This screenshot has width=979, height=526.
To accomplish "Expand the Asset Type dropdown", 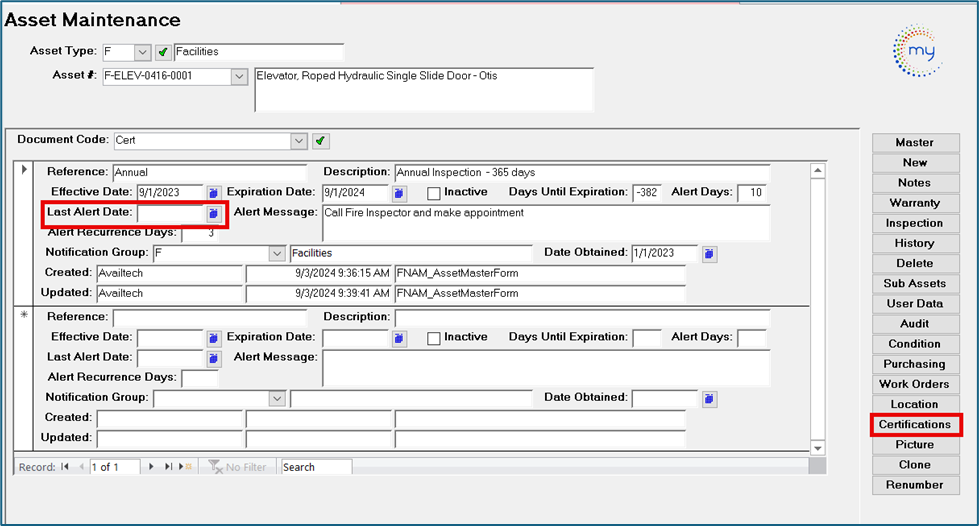I will click(x=141, y=52).
